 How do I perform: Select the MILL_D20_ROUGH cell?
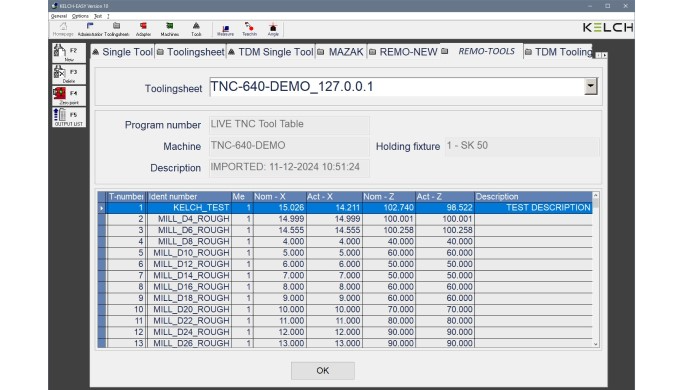pos(189,309)
